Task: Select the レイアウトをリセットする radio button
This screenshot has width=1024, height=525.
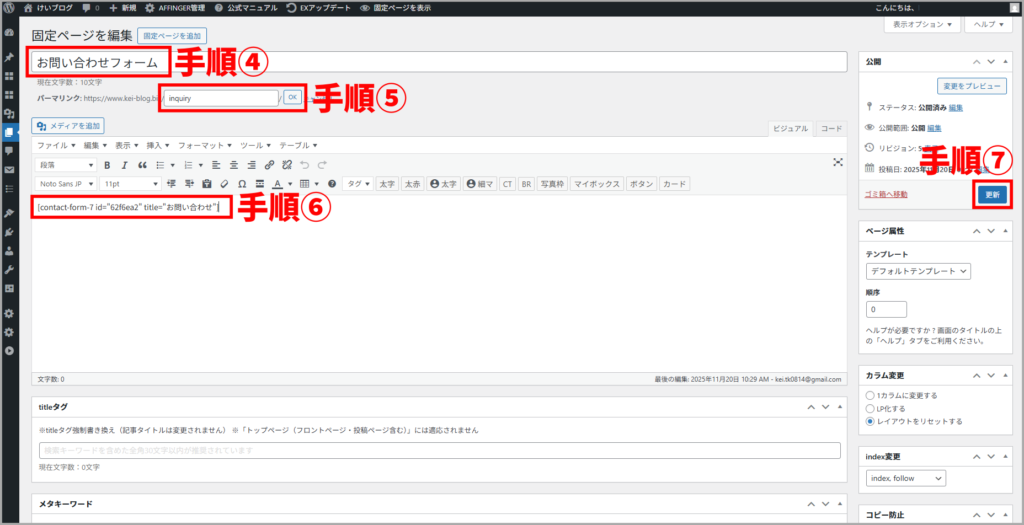Action: tap(871, 421)
